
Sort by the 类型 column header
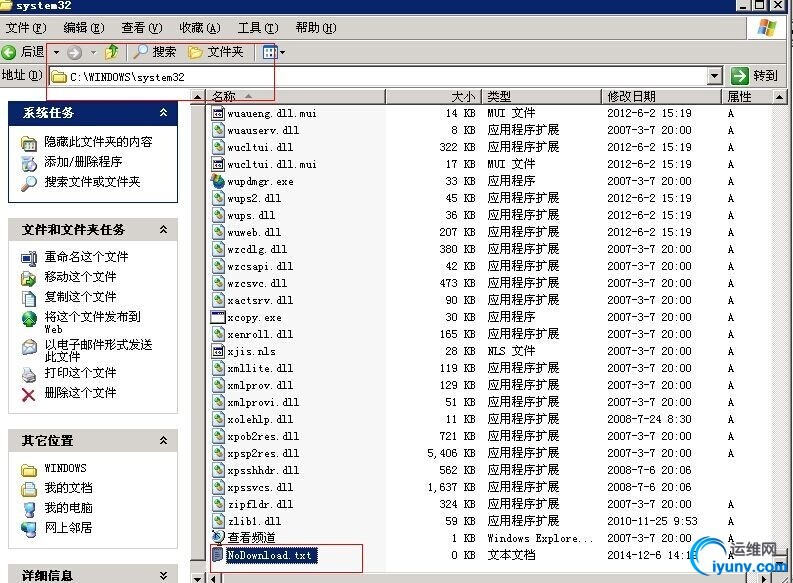click(541, 96)
